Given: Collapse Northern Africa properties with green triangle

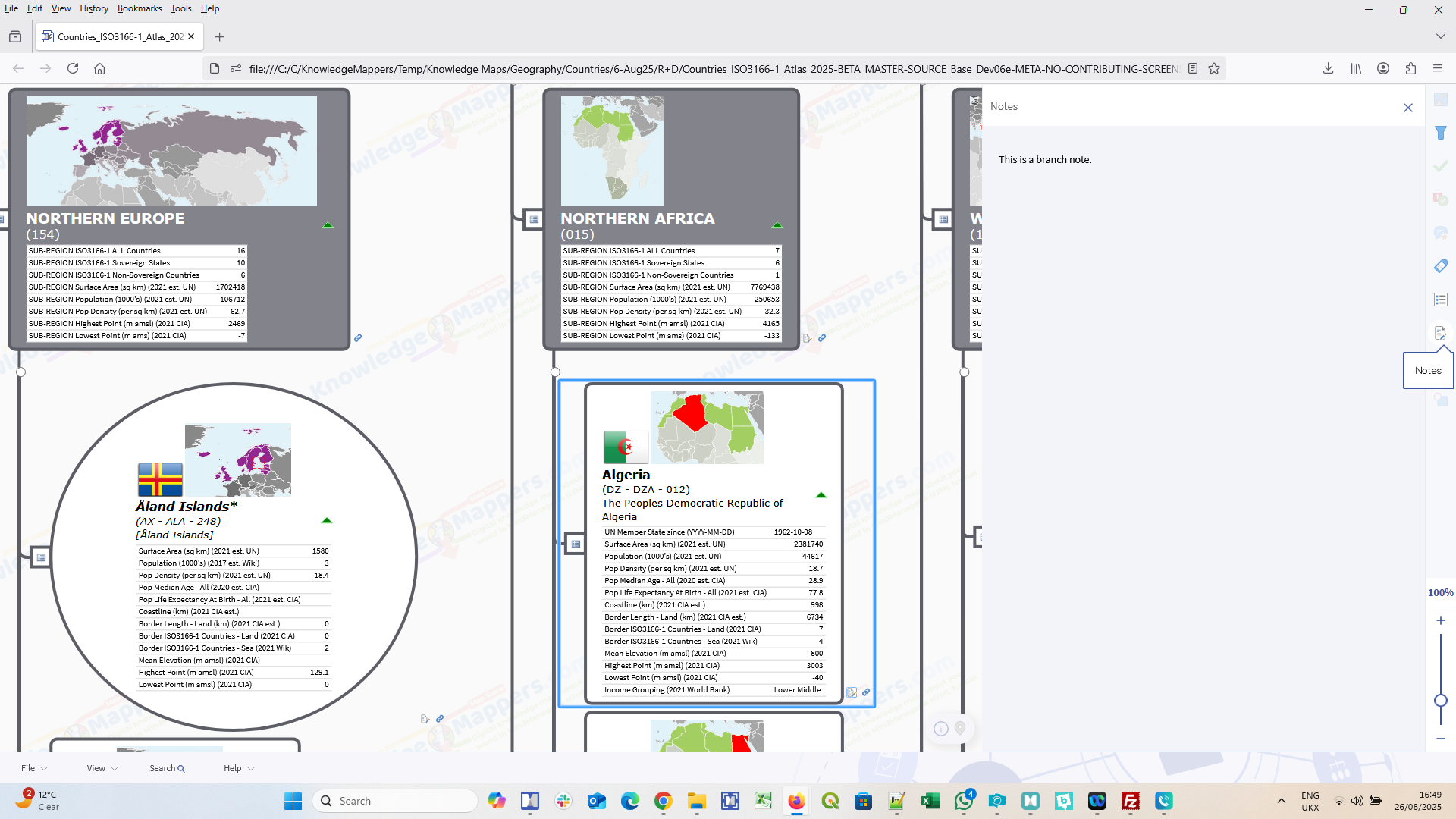Looking at the screenshot, I should [x=777, y=225].
